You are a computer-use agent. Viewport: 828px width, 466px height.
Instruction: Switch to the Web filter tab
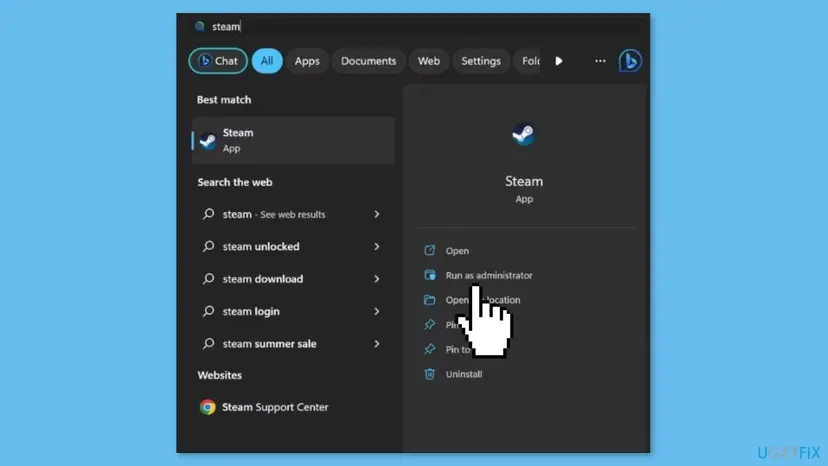[428, 61]
